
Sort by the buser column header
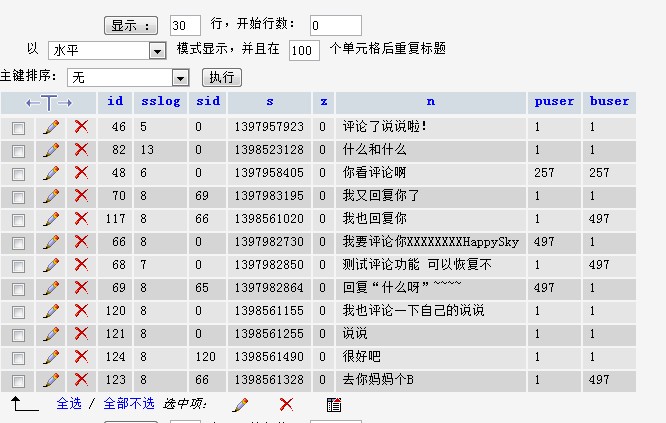(610, 101)
